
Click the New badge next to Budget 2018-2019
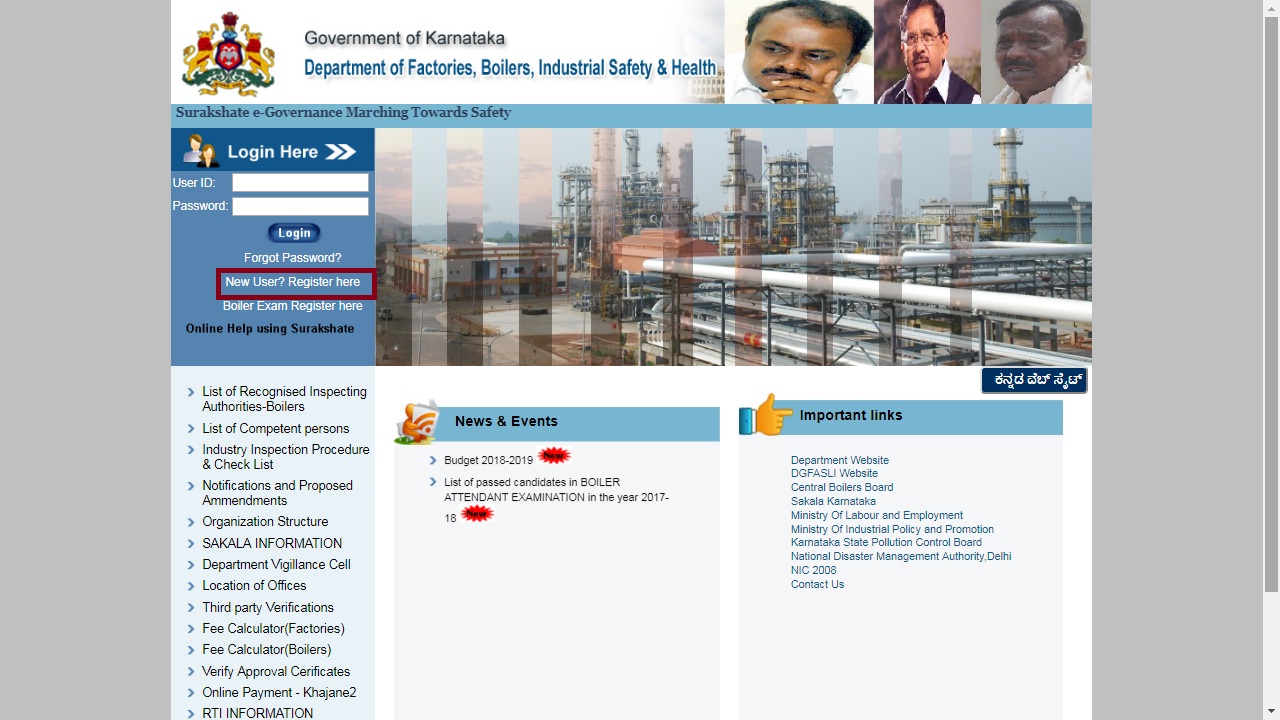(552, 454)
